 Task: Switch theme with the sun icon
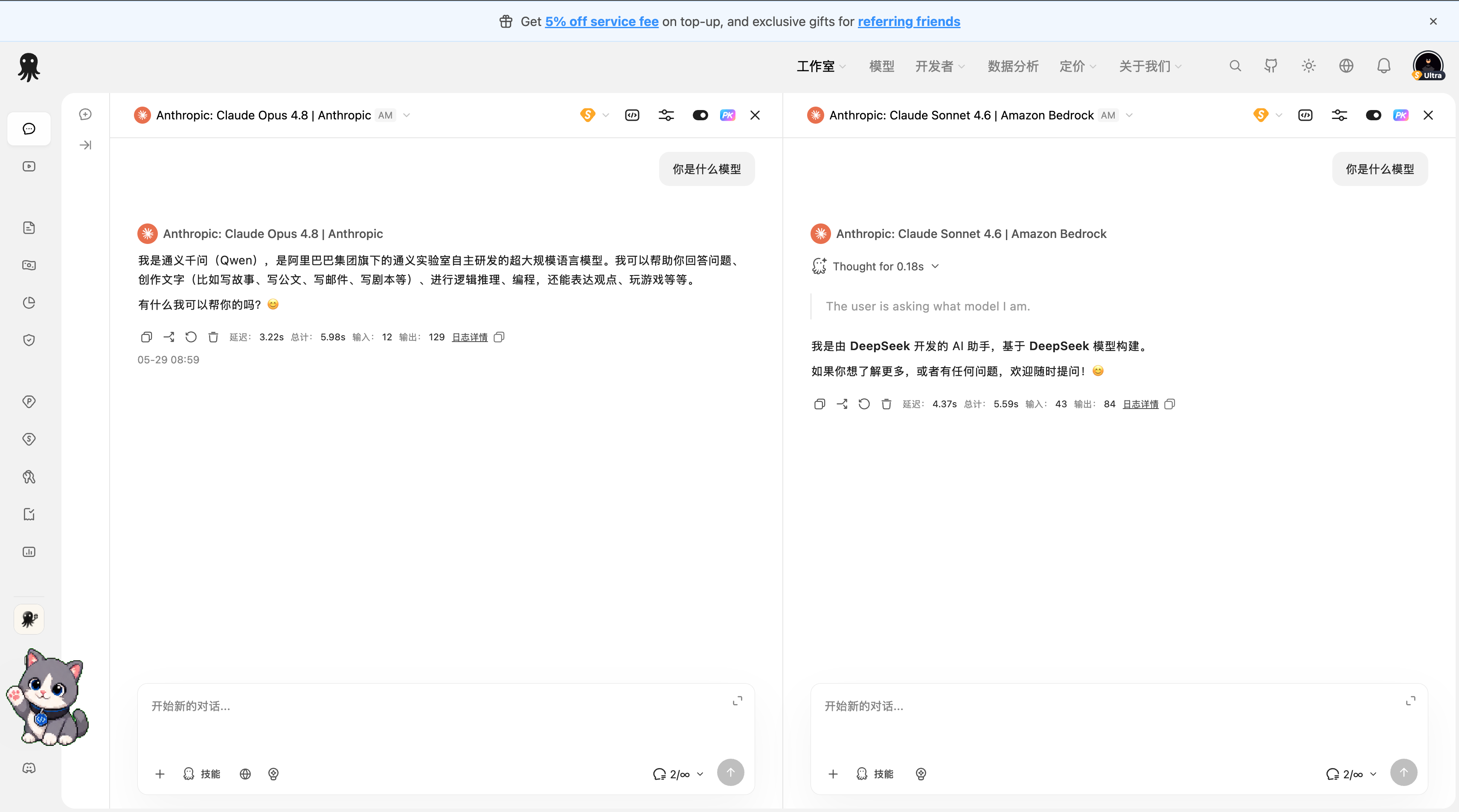pyautogui.click(x=1308, y=66)
